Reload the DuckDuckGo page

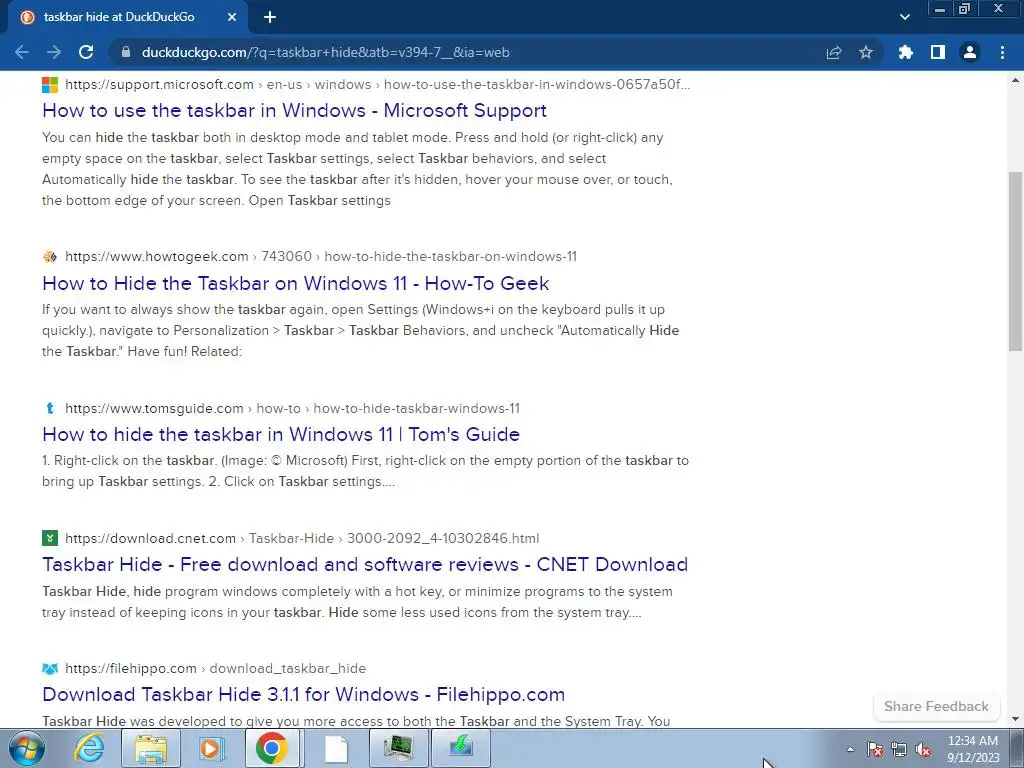[x=86, y=52]
